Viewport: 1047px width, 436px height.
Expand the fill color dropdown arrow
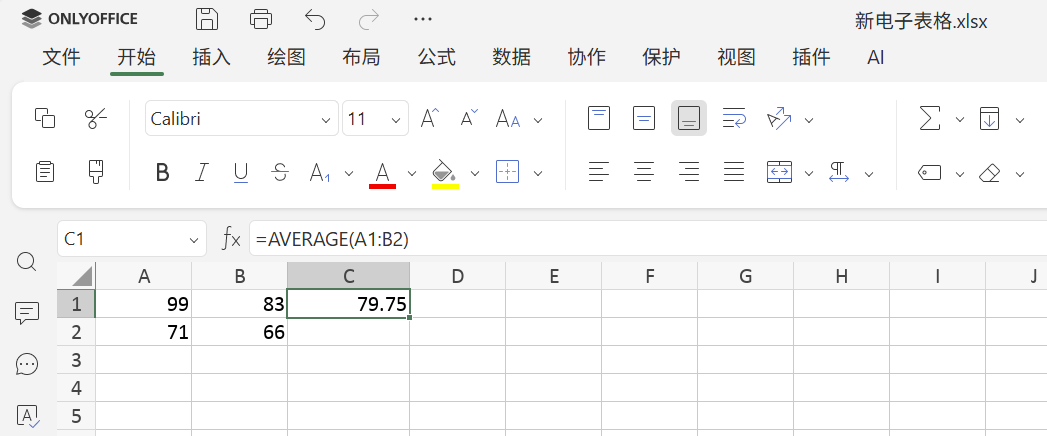475,174
